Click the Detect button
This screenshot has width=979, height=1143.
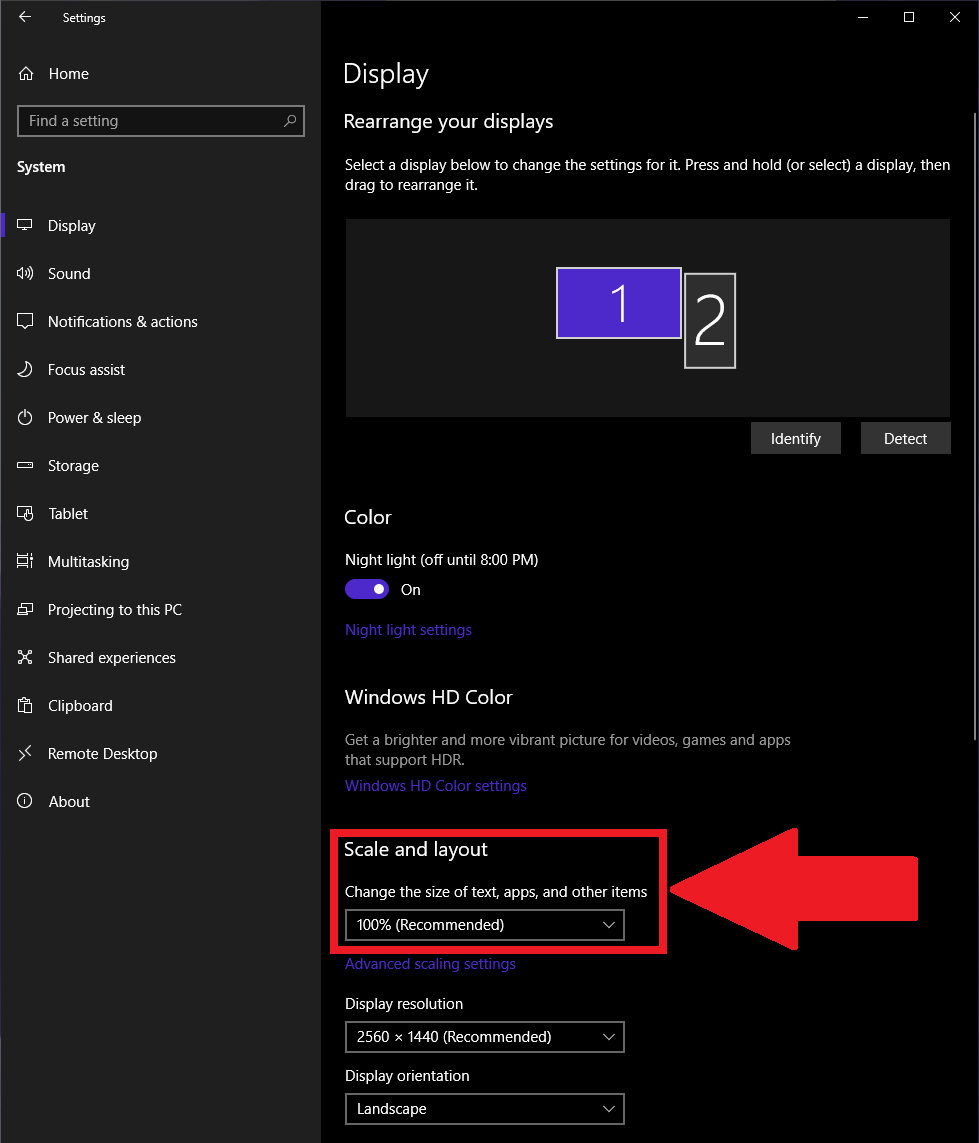(905, 438)
